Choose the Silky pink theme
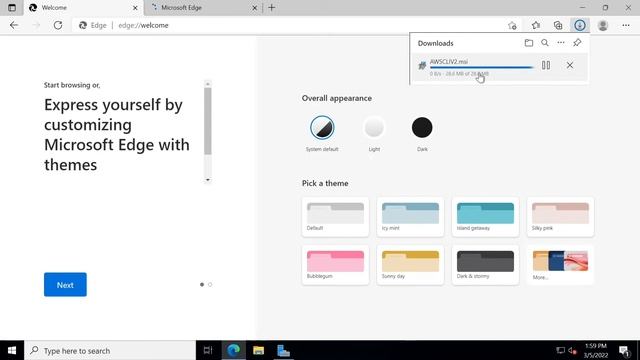The image size is (640, 360). 560,217
